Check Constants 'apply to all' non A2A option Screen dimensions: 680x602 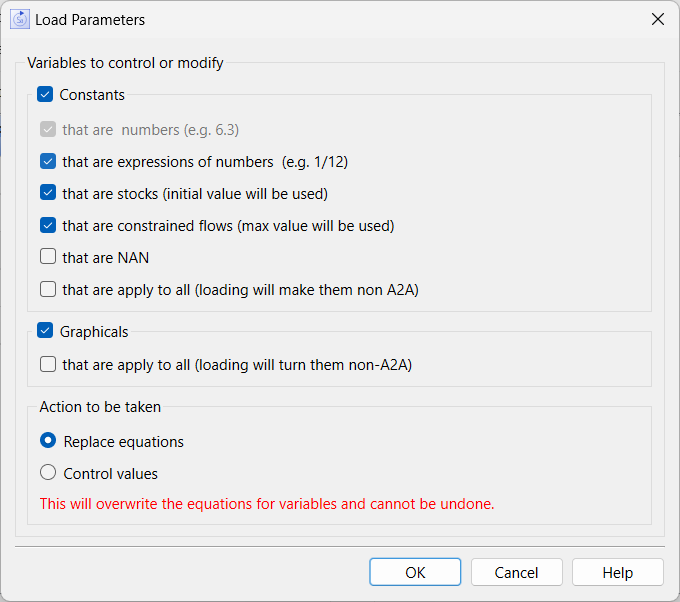pyautogui.click(x=48, y=289)
